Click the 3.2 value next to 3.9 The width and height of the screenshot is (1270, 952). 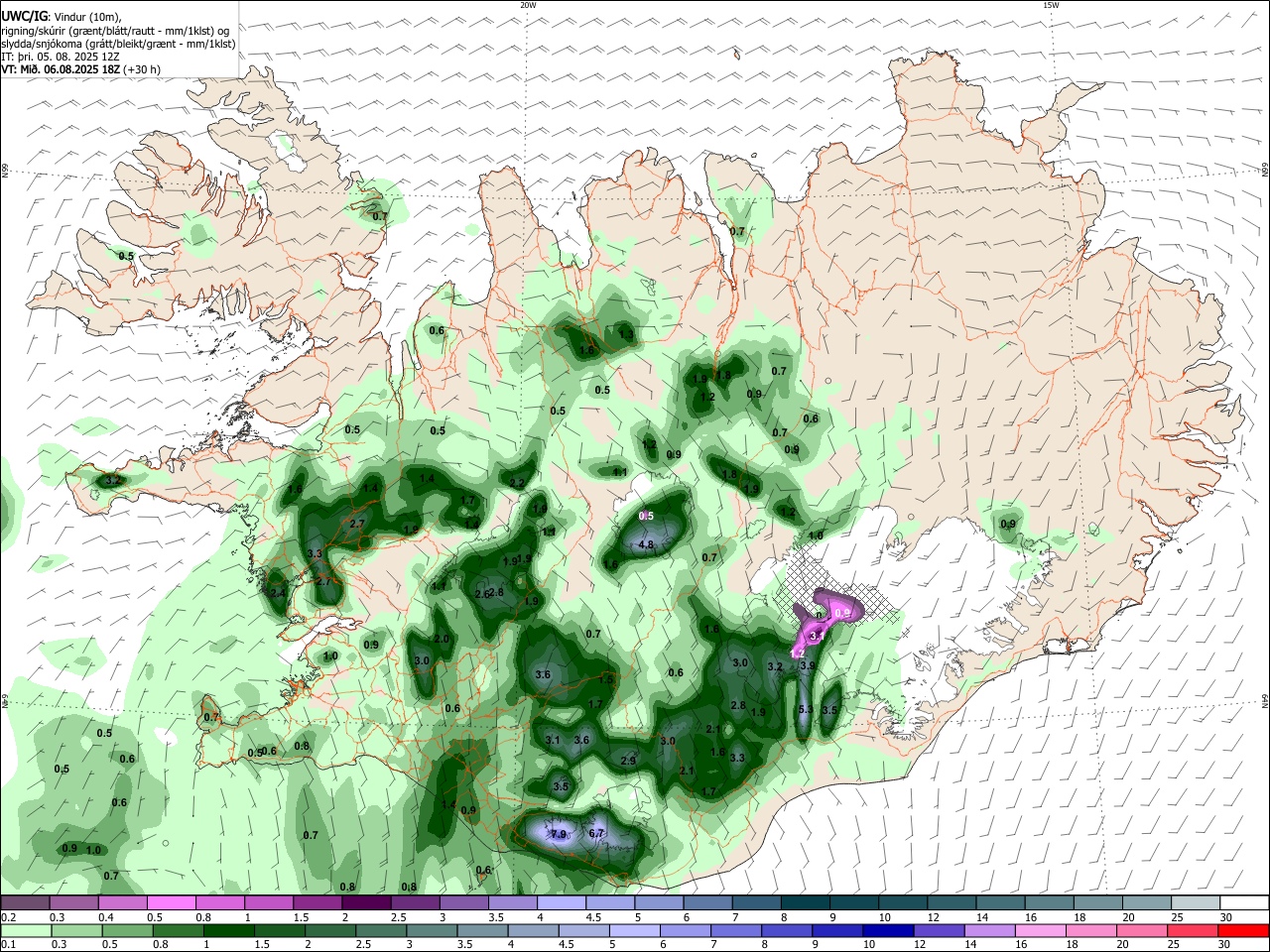[775, 666]
